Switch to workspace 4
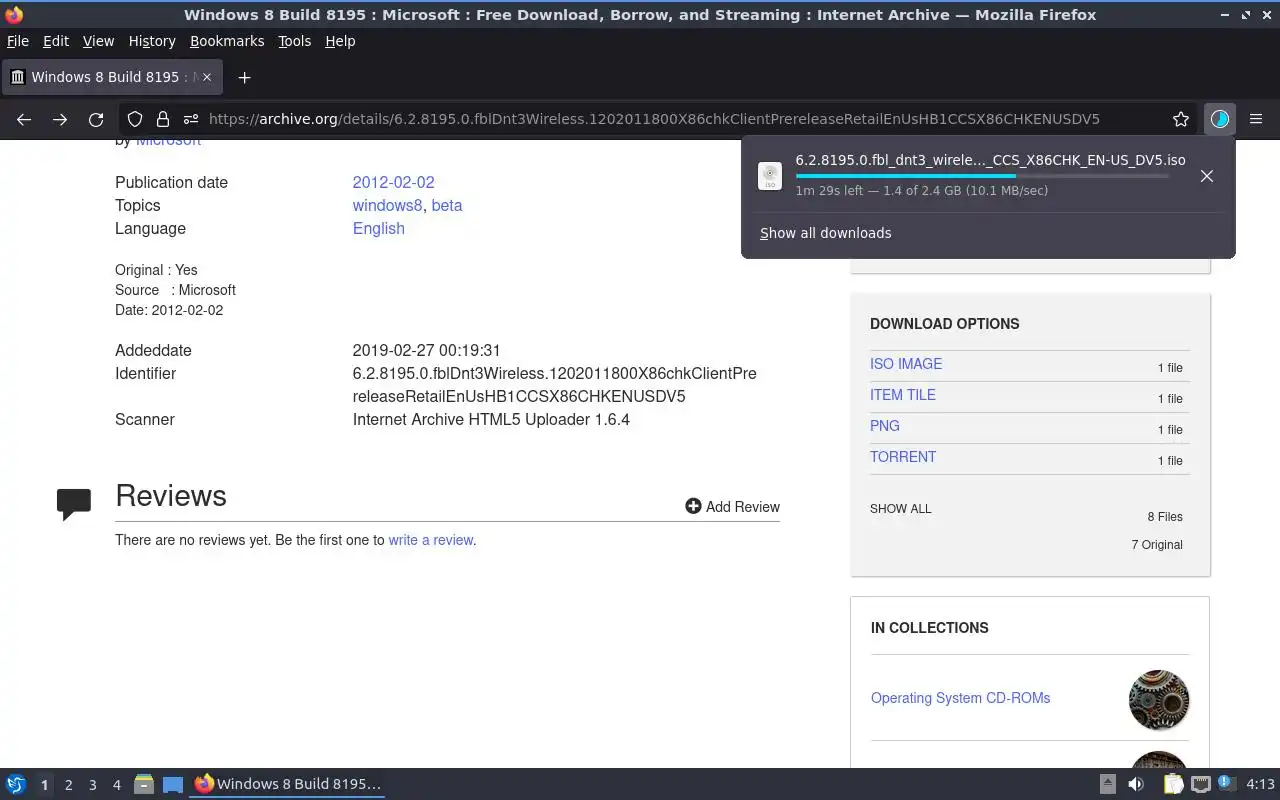This screenshot has height=800, width=1280. click(x=117, y=785)
